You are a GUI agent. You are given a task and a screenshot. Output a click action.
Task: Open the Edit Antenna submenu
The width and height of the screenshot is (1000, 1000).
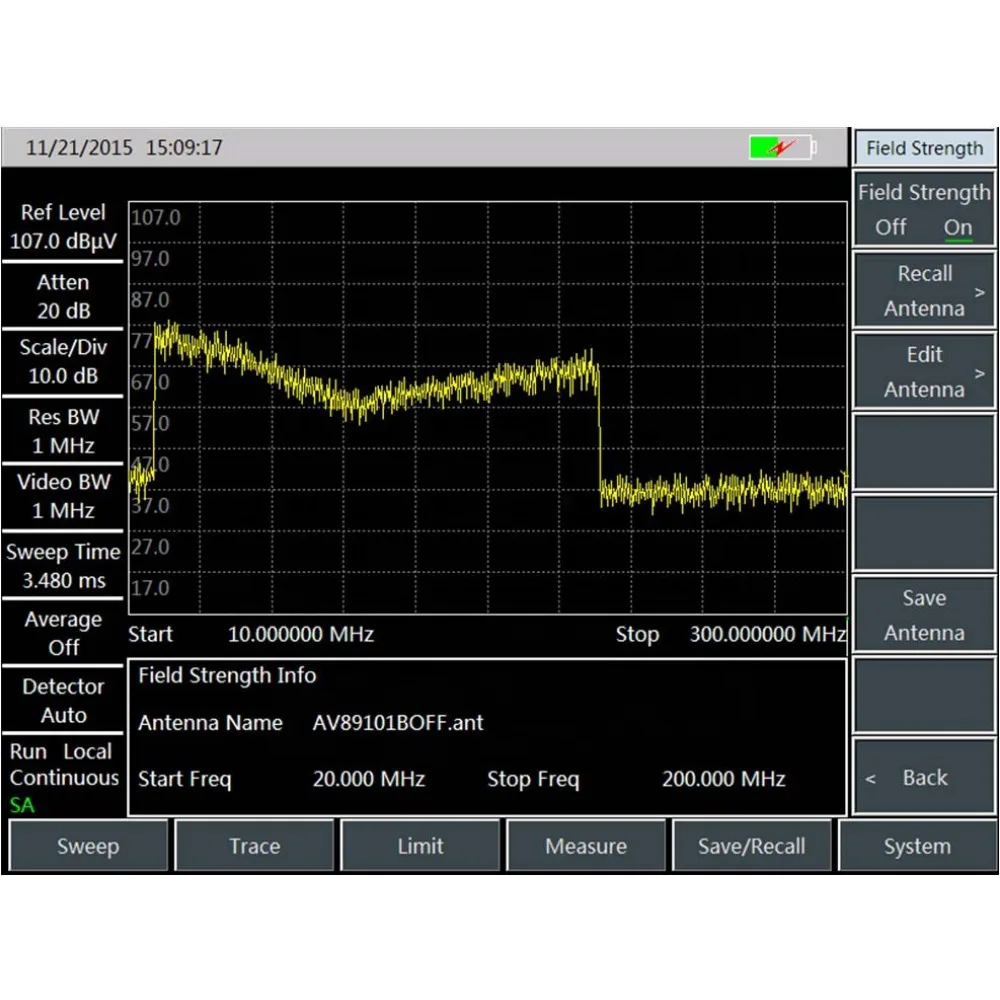pos(924,372)
